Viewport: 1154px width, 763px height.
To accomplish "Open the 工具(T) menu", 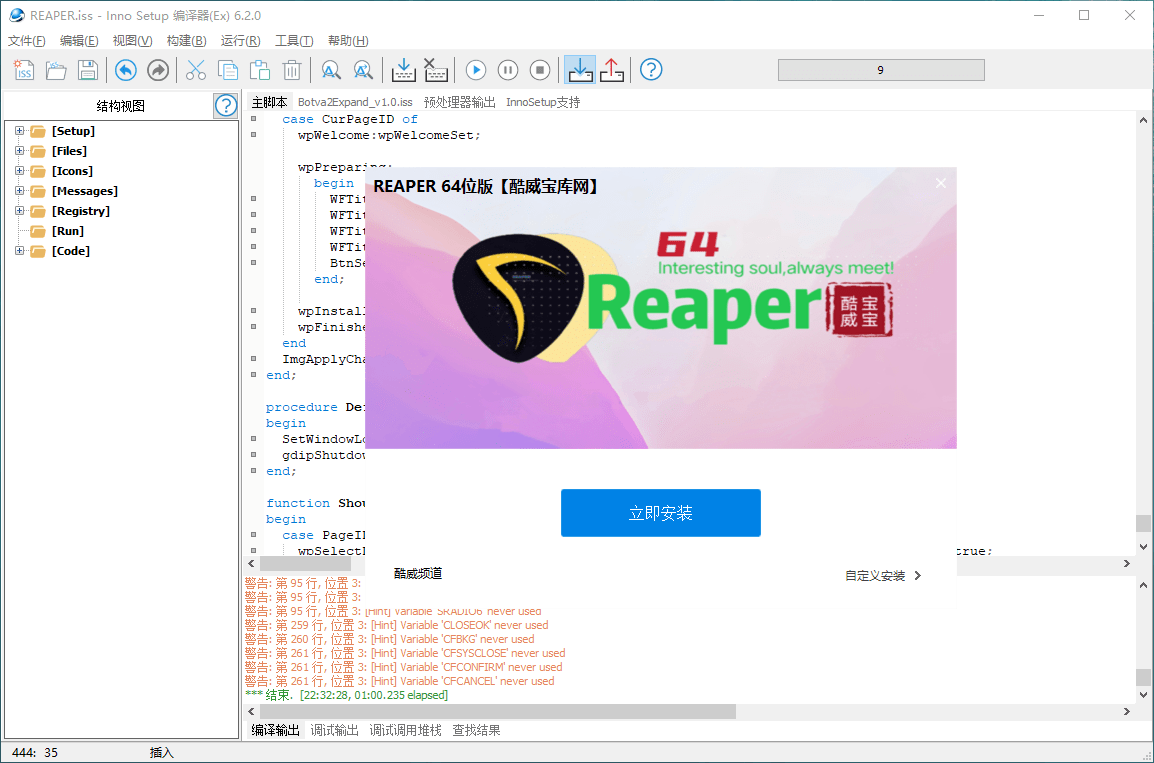I will (294, 40).
